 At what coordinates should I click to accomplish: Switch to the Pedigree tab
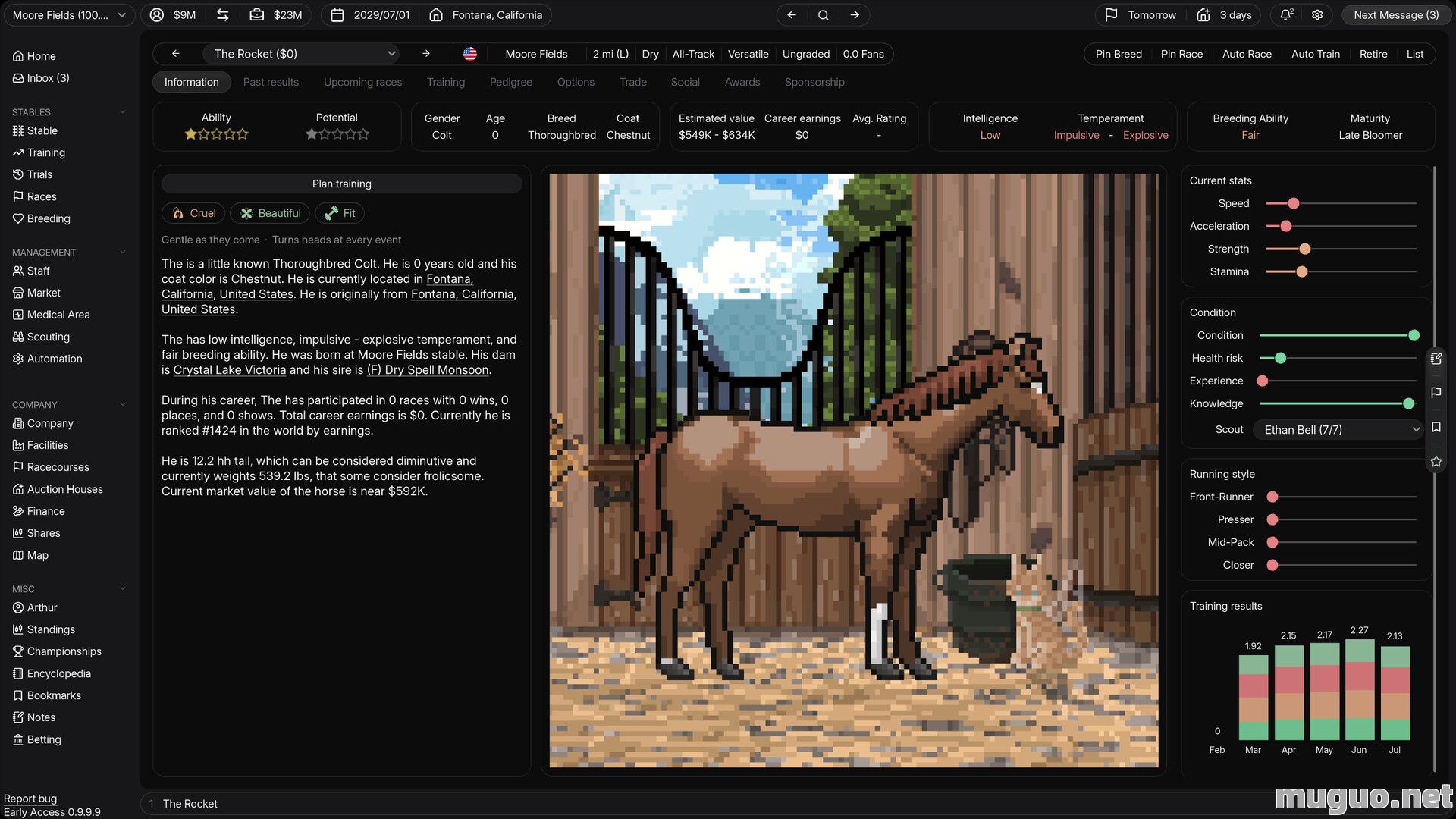[x=510, y=82]
